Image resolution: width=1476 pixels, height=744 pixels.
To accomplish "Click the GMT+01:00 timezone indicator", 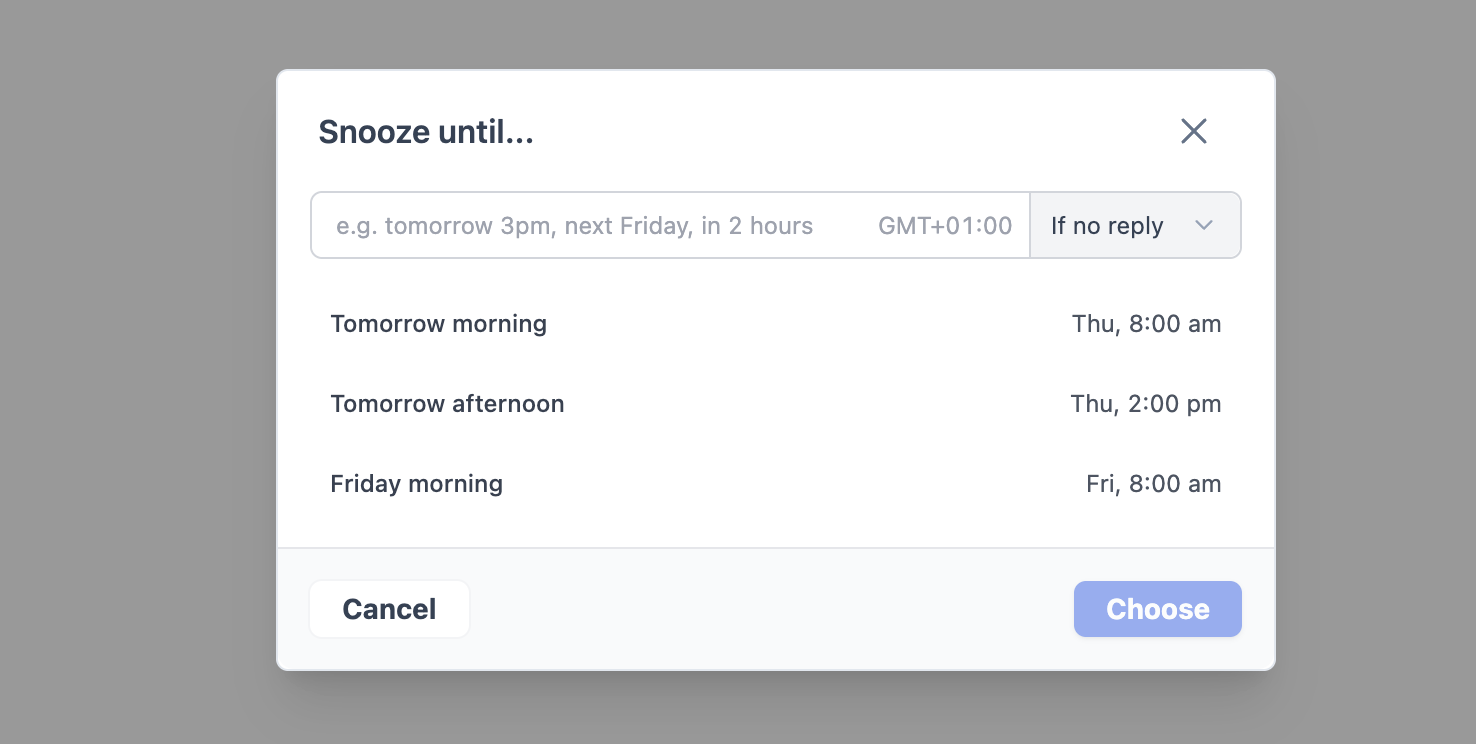I will (x=945, y=226).
